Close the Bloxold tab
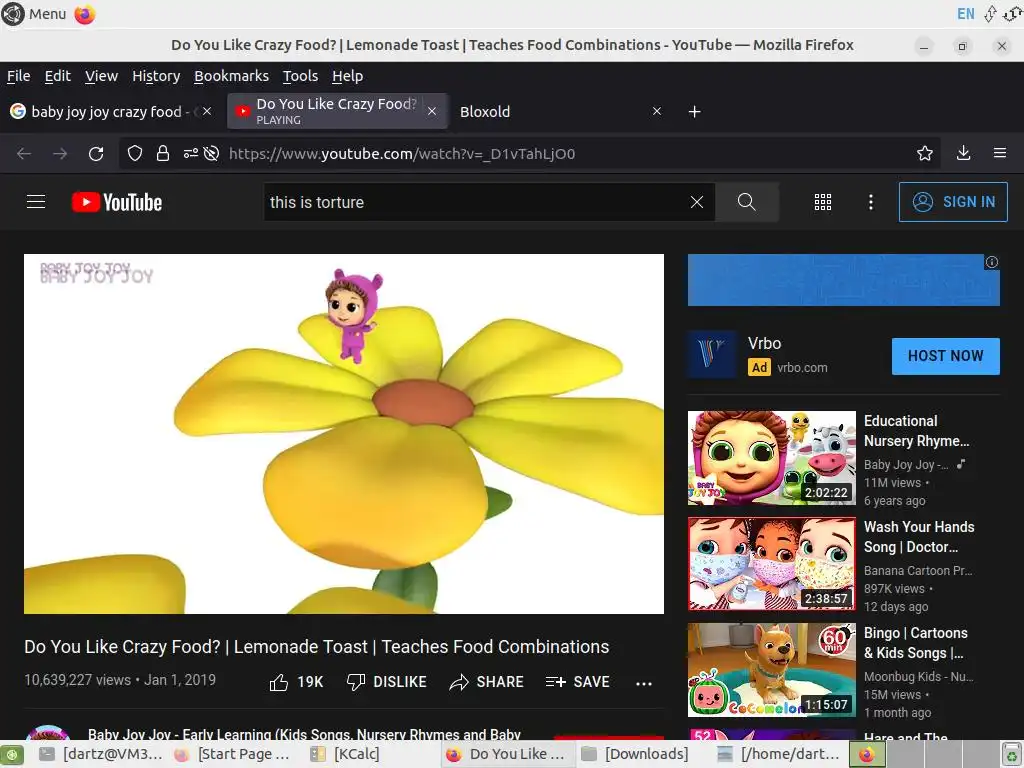The image size is (1024, 768). pos(657,112)
